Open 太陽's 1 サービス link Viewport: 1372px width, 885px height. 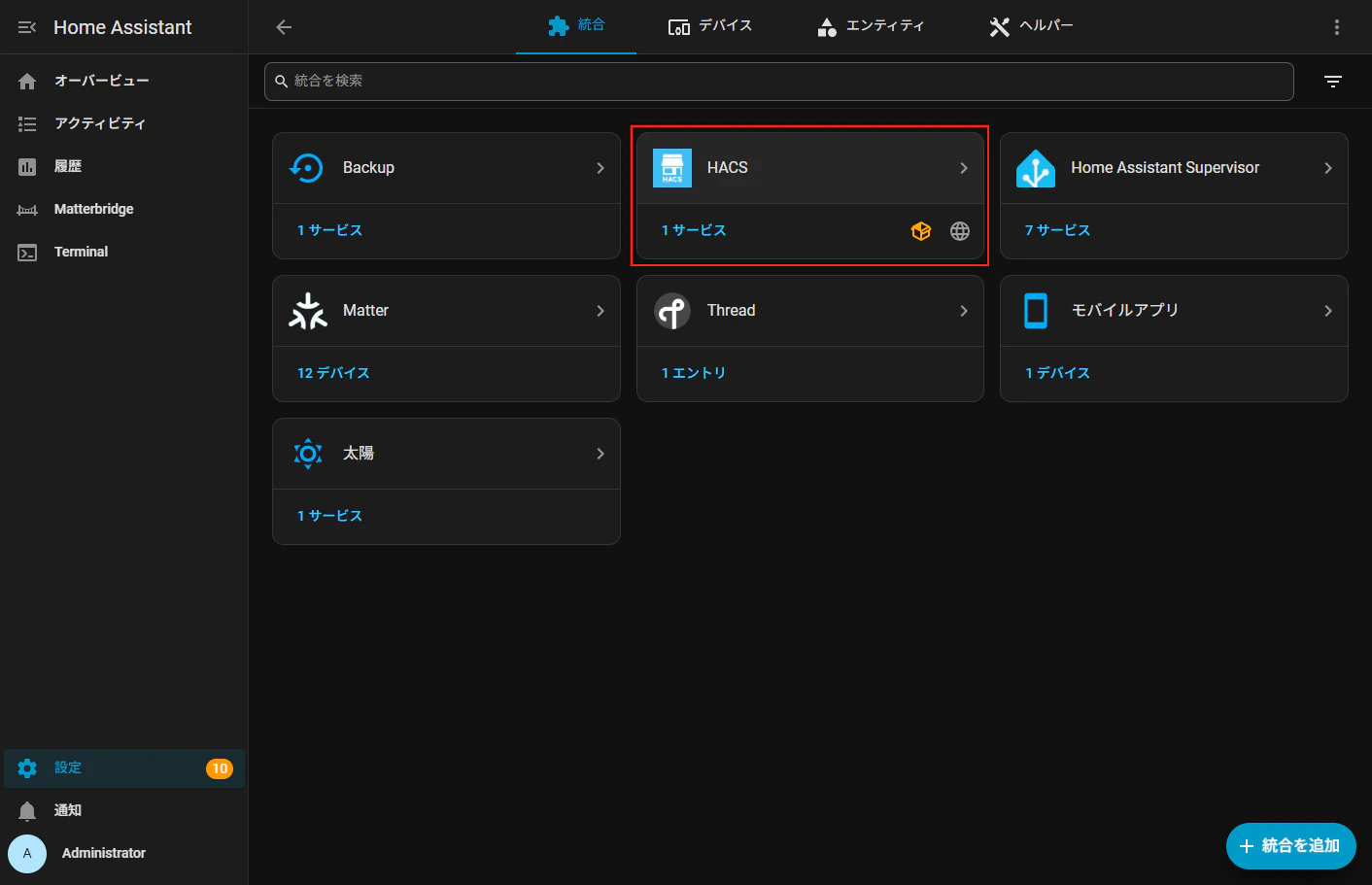pyautogui.click(x=330, y=517)
